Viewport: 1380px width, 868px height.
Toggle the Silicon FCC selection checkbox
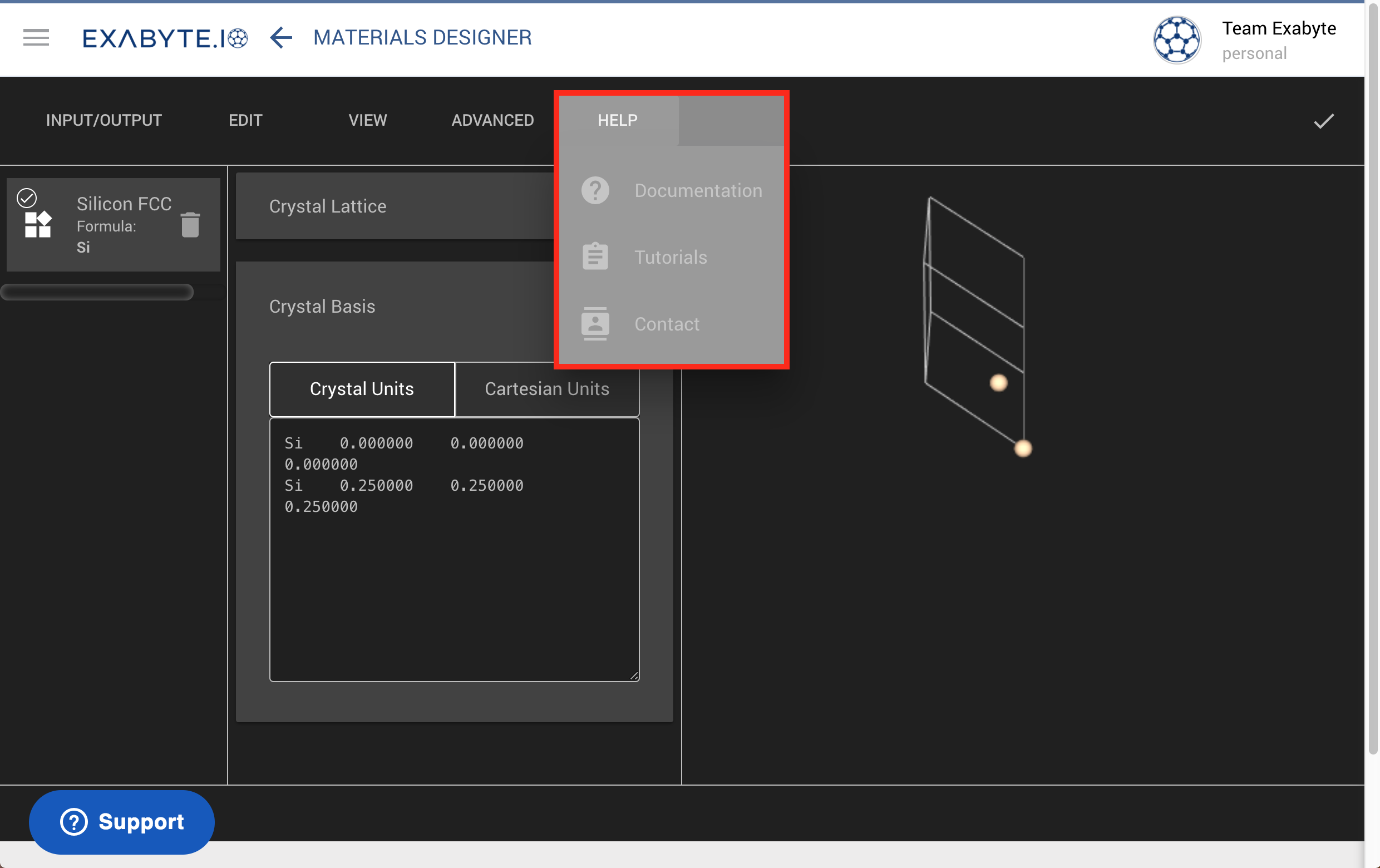coord(26,198)
